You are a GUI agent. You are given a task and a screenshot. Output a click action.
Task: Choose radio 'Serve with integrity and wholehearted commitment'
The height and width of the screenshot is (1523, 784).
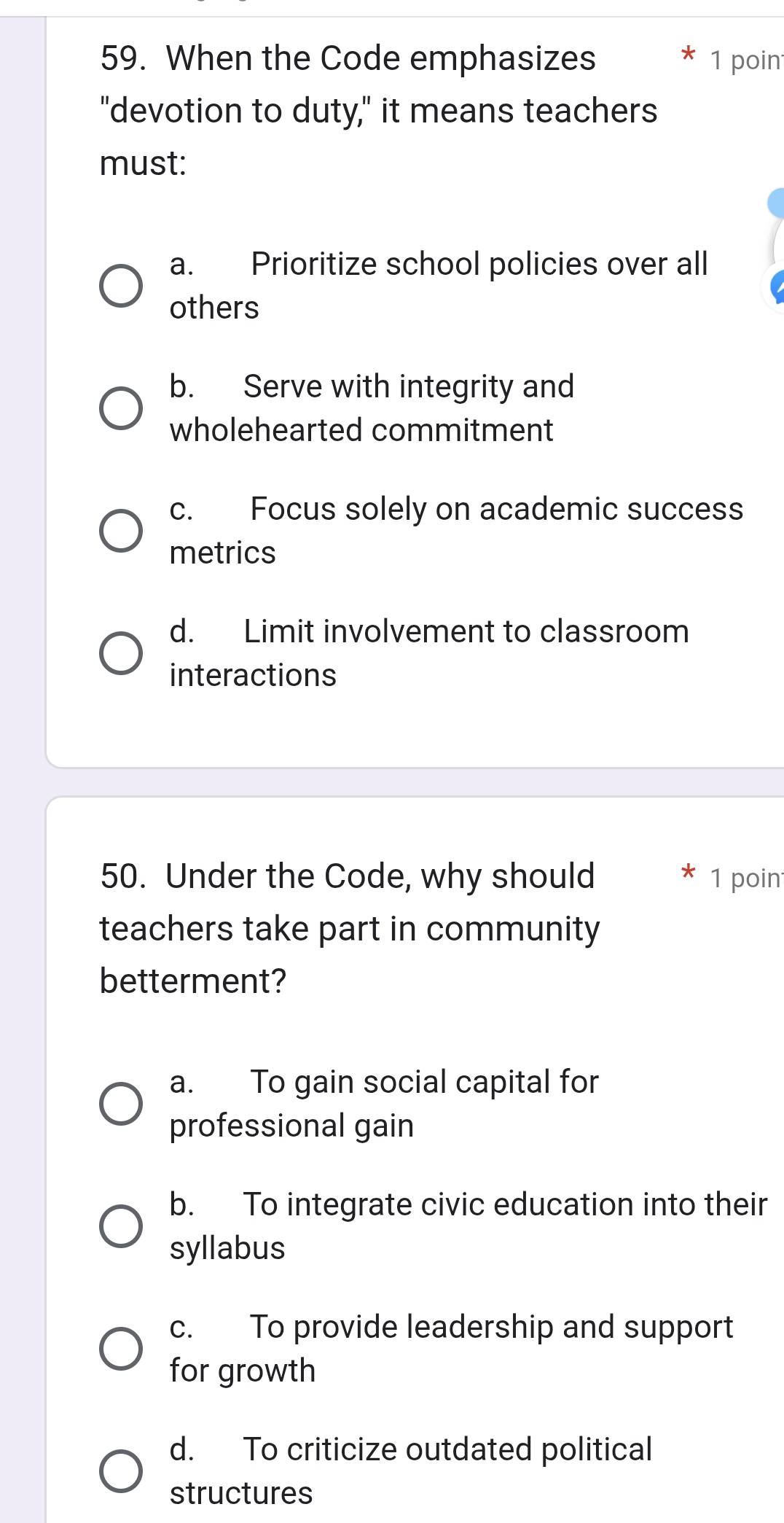[121, 408]
